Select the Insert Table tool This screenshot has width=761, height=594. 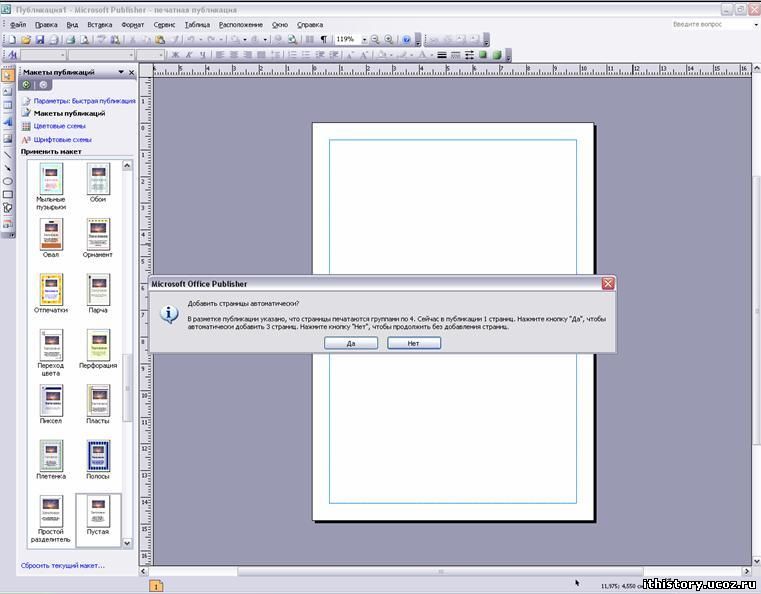(7, 105)
